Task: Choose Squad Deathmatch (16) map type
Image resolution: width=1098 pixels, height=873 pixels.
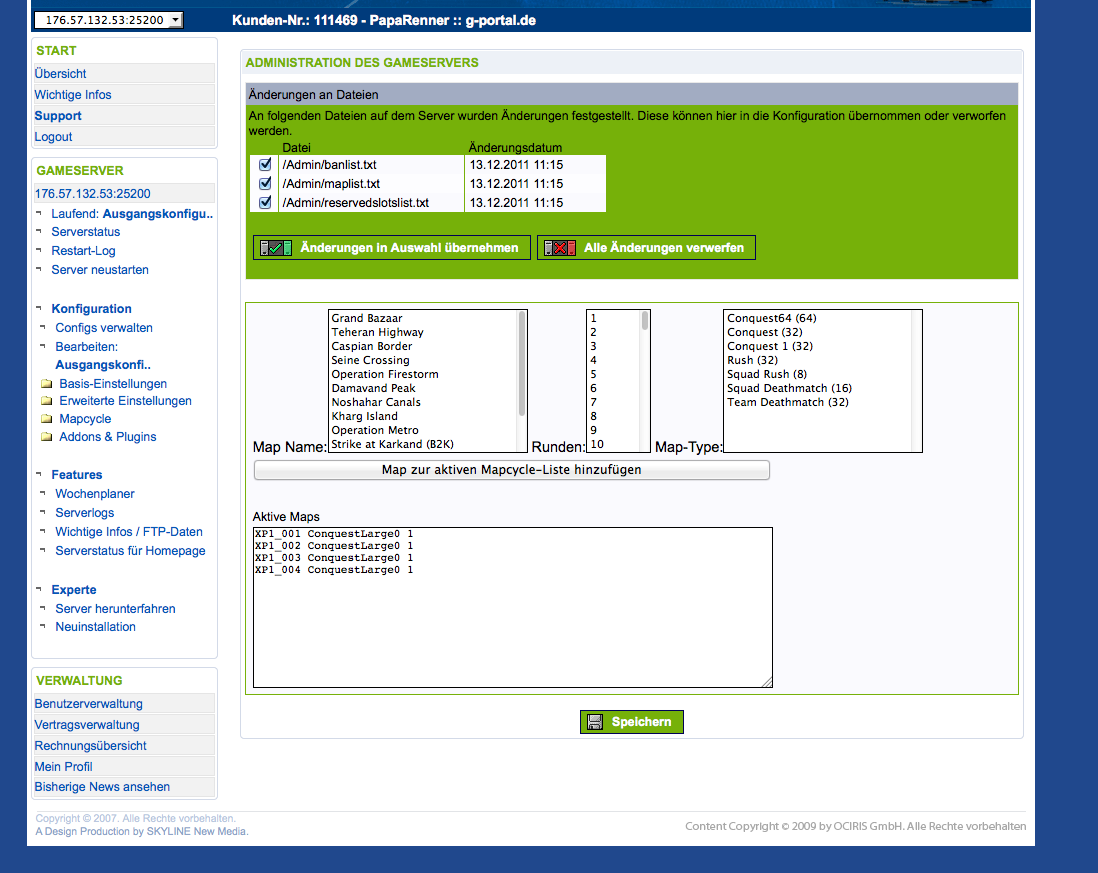Action: point(789,388)
